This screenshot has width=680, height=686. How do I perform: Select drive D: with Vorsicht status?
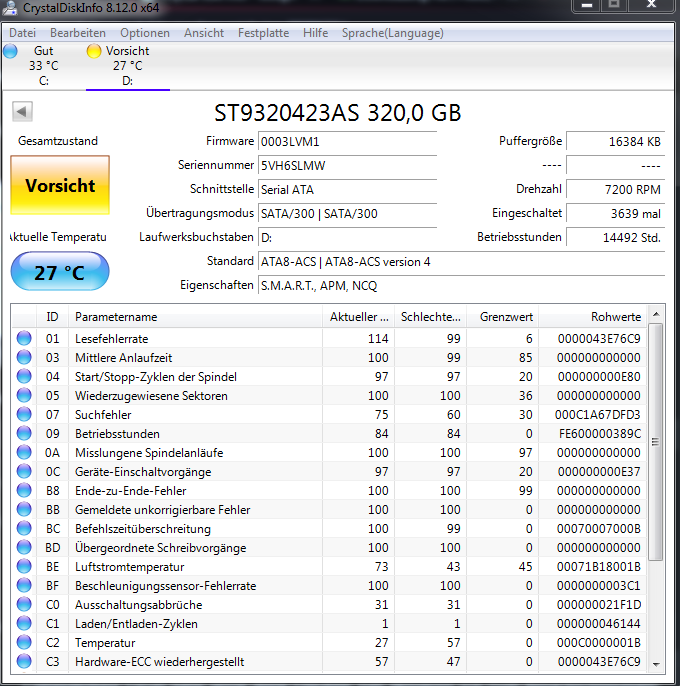pos(128,66)
